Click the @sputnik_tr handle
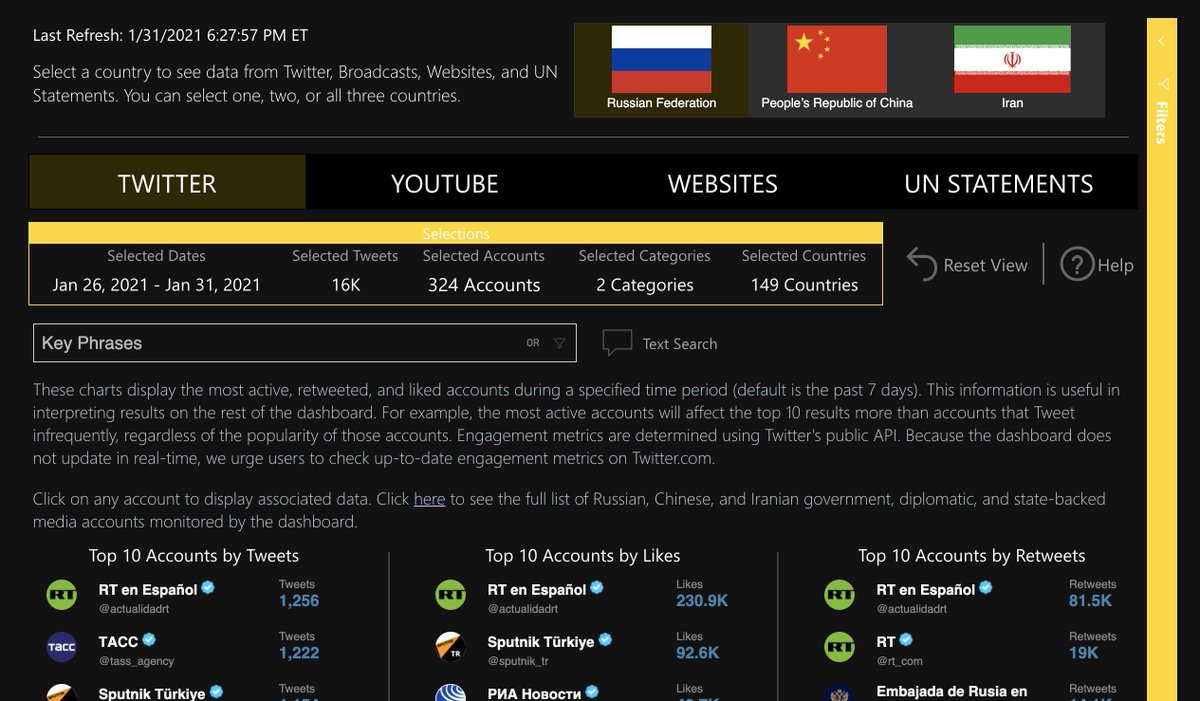The image size is (1200, 701). [x=517, y=661]
